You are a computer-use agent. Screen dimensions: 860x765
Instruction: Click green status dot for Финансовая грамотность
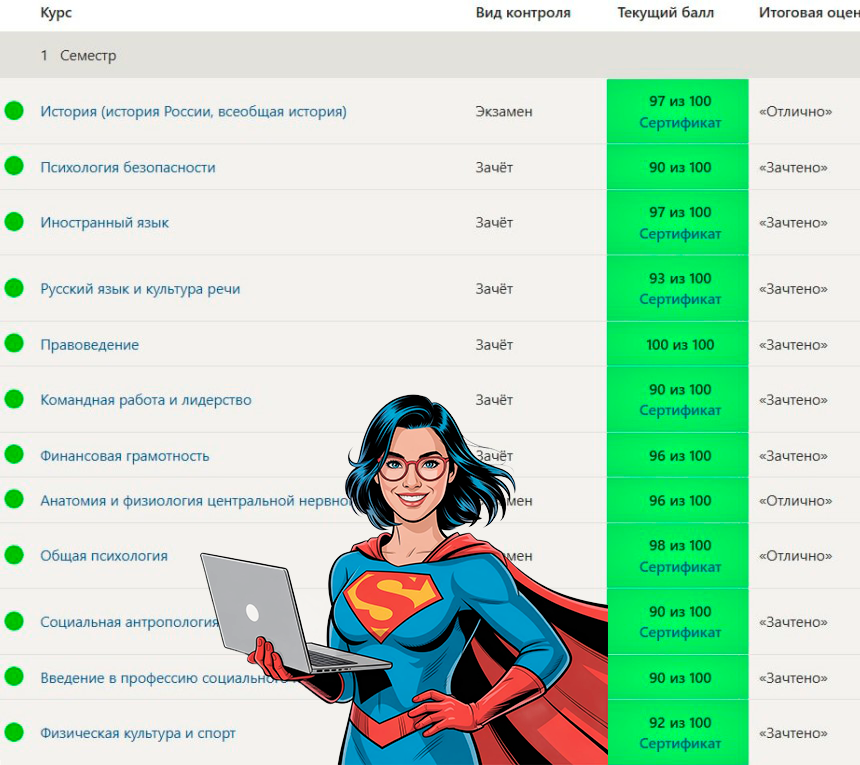(x=14, y=455)
